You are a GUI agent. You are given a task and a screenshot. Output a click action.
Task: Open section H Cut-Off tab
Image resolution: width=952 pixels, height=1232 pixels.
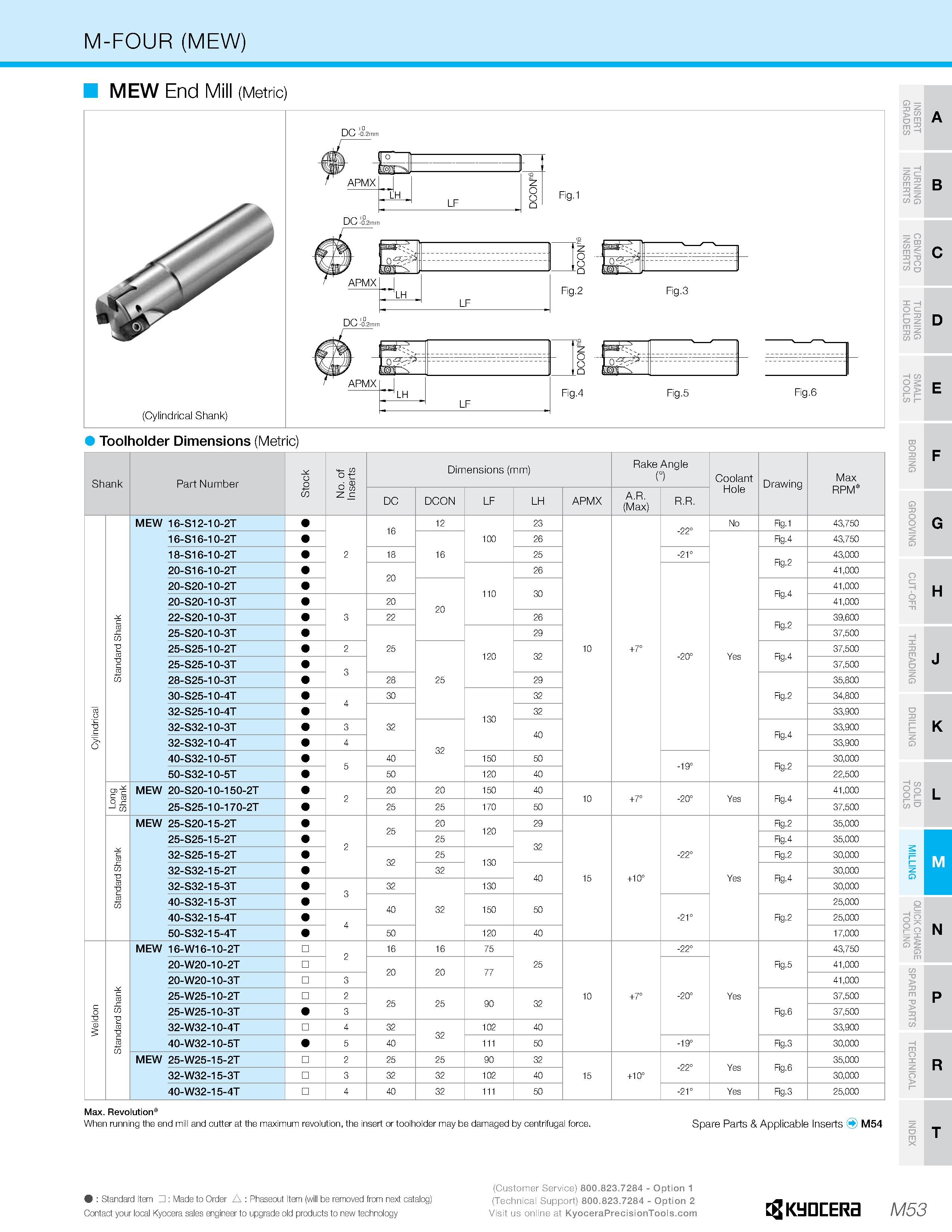(x=925, y=591)
